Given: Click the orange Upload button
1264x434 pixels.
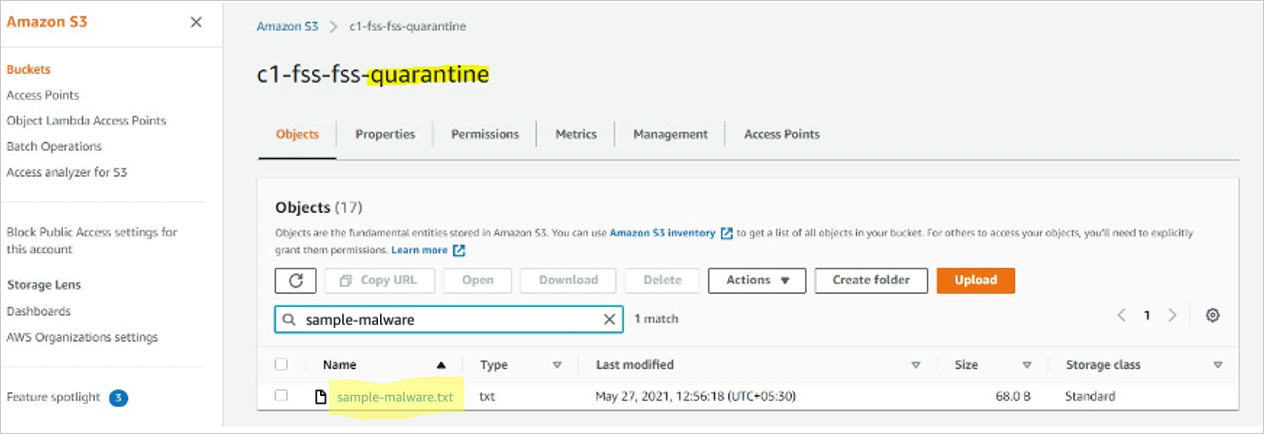Looking at the screenshot, I should point(976,280).
